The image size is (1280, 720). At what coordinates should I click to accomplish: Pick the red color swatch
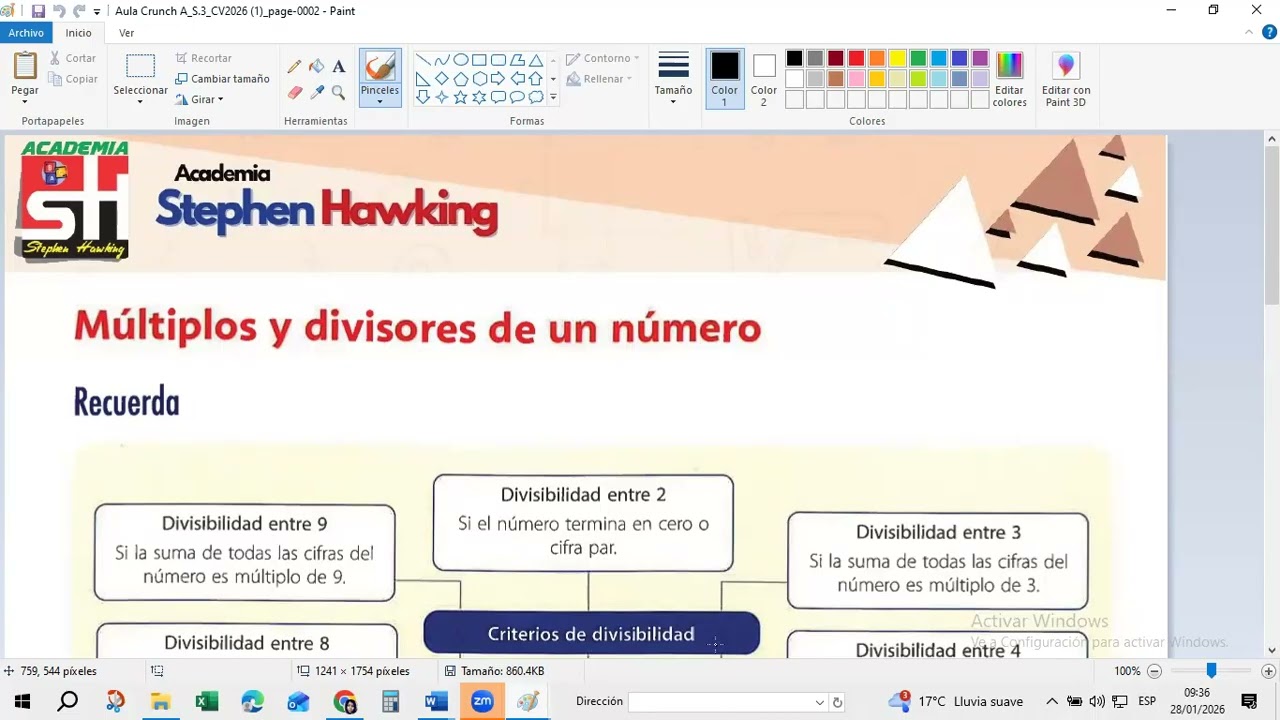click(857, 59)
